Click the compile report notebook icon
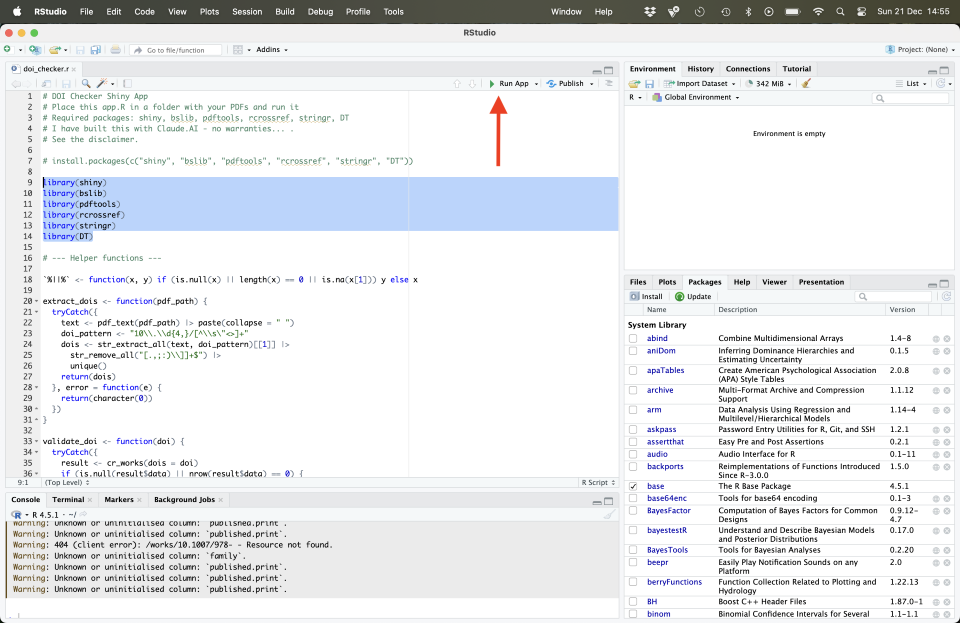This screenshot has height=623, width=960. coord(126,84)
